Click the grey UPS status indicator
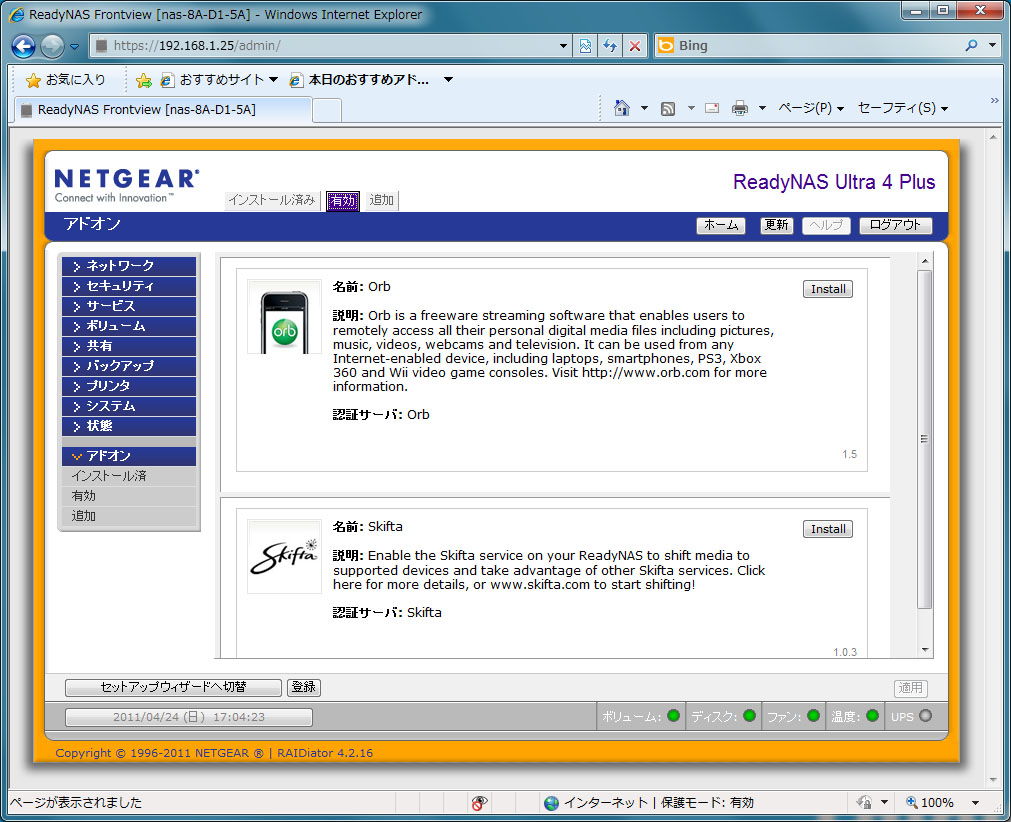 925,716
